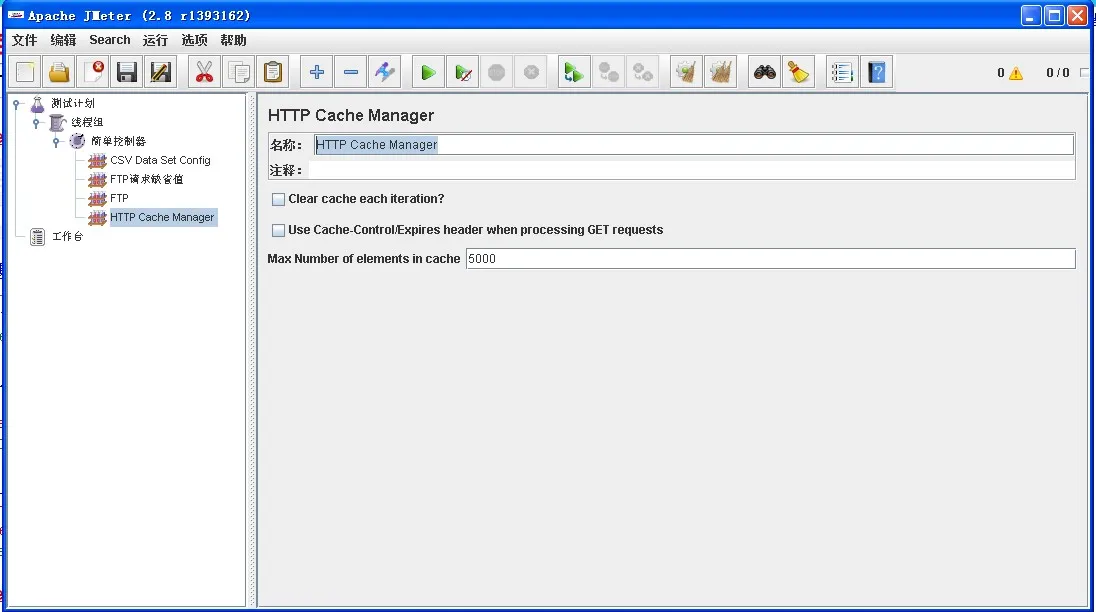Toggle Use Cache-Control/Expires header checkbox
Viewport: 1096px width, 612px height.
pyautogui.click(x=278, y=230)
